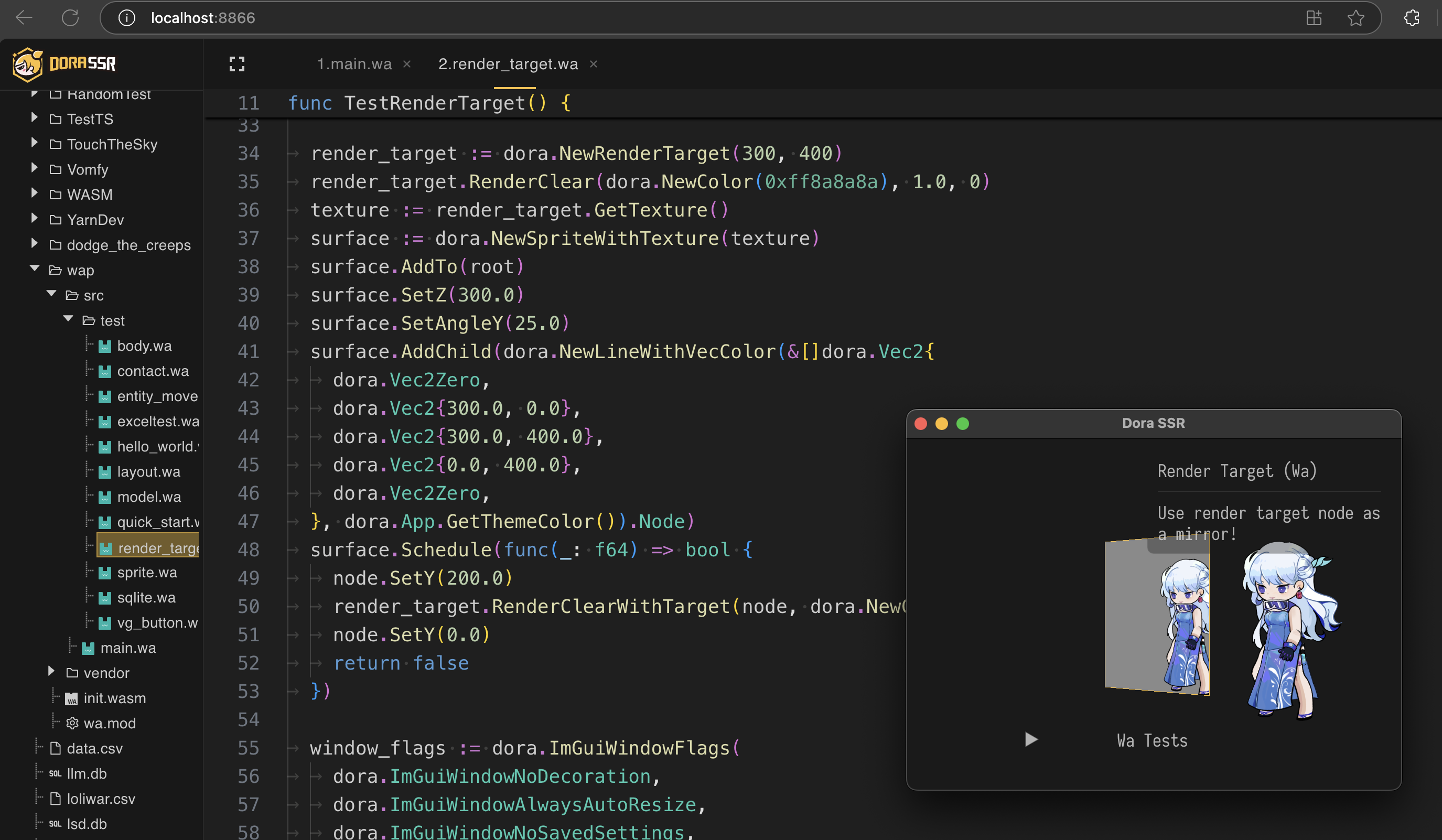Open the llm.db database file
The image size is (1442, 840).
86,773
